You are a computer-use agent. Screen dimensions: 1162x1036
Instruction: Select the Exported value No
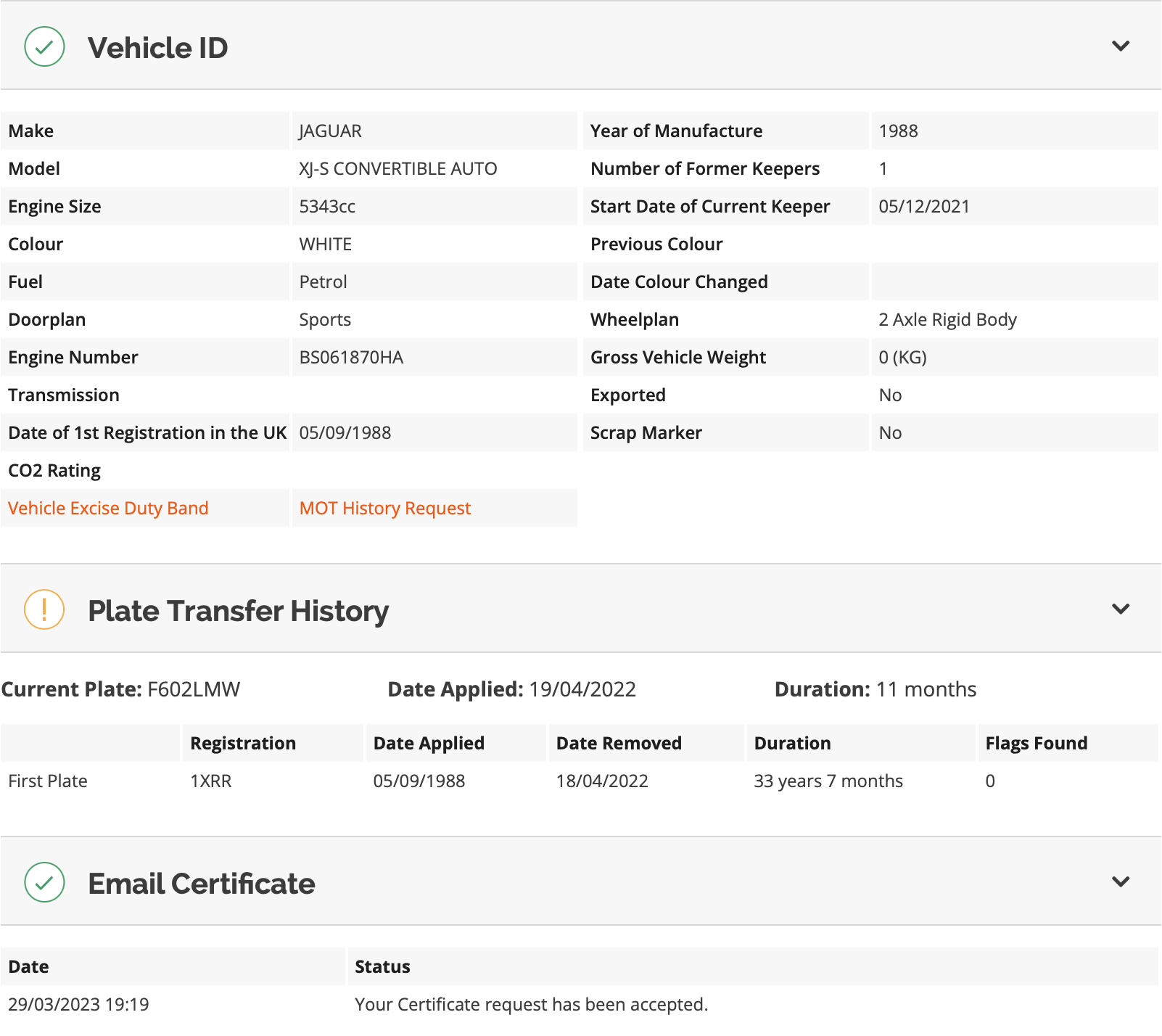click(x=891, y=395)
